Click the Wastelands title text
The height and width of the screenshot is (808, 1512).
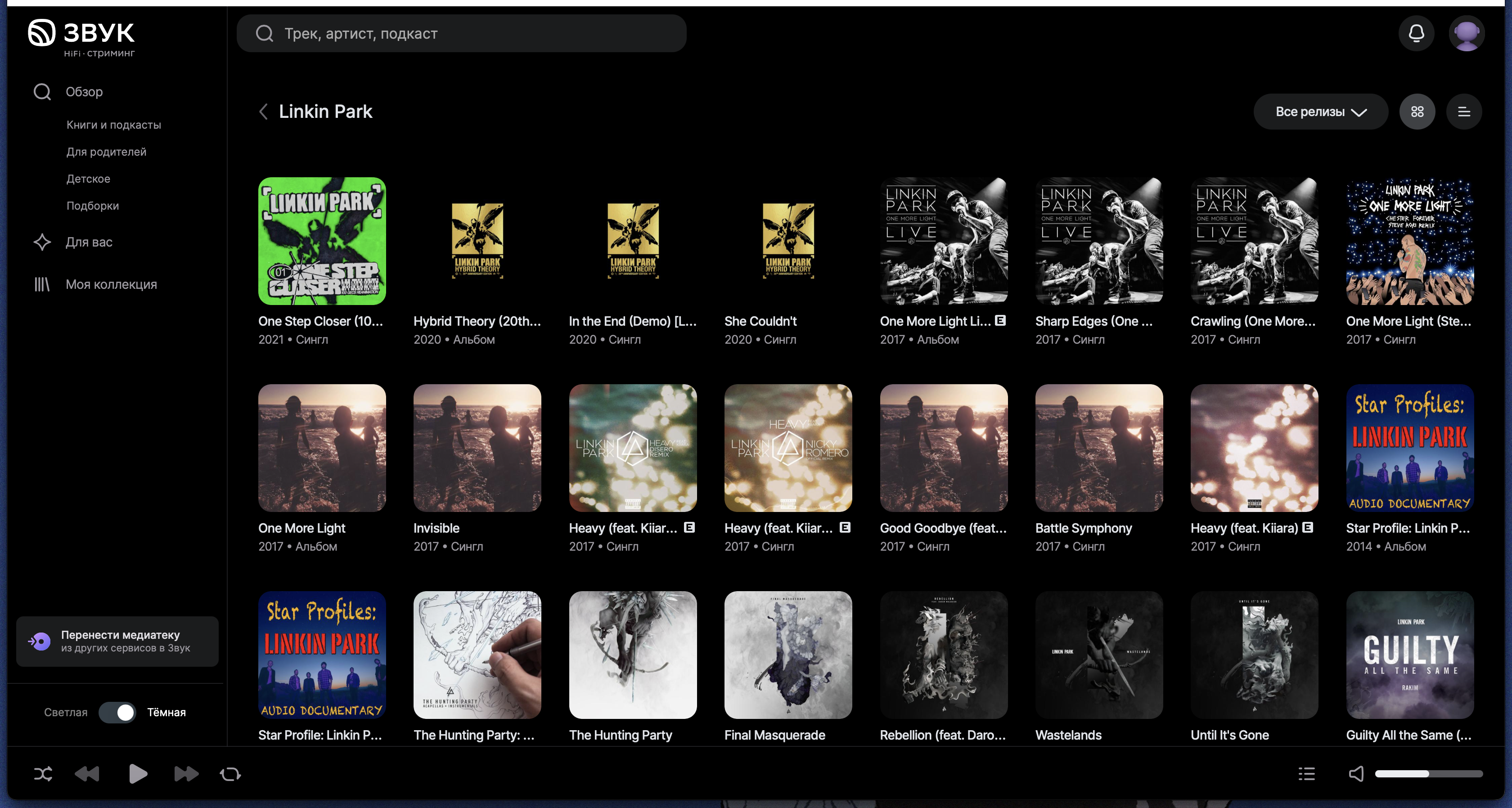pyautogui.click(x=1068, y=735)
